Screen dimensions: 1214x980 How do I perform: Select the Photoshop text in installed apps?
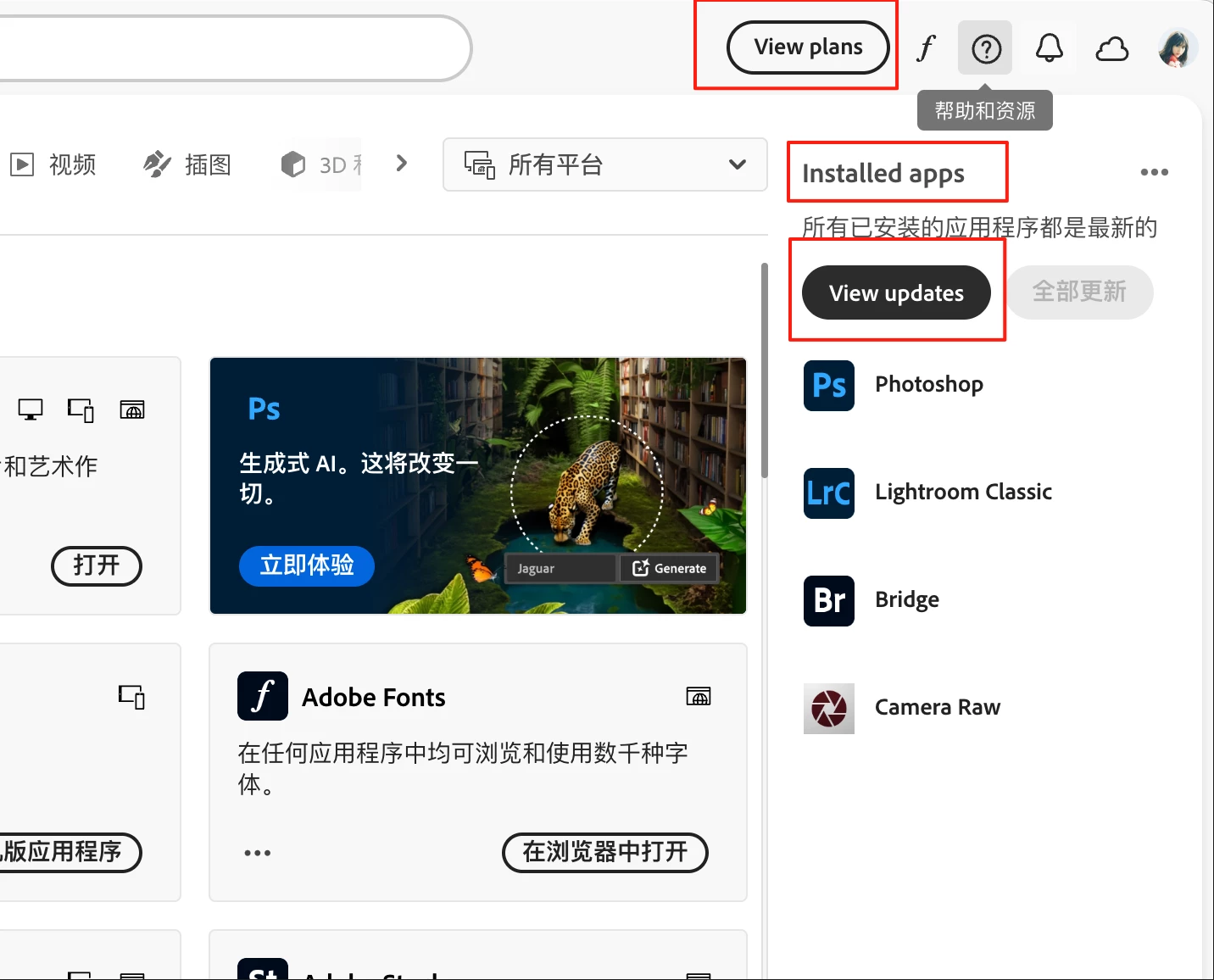coord(929,384)
